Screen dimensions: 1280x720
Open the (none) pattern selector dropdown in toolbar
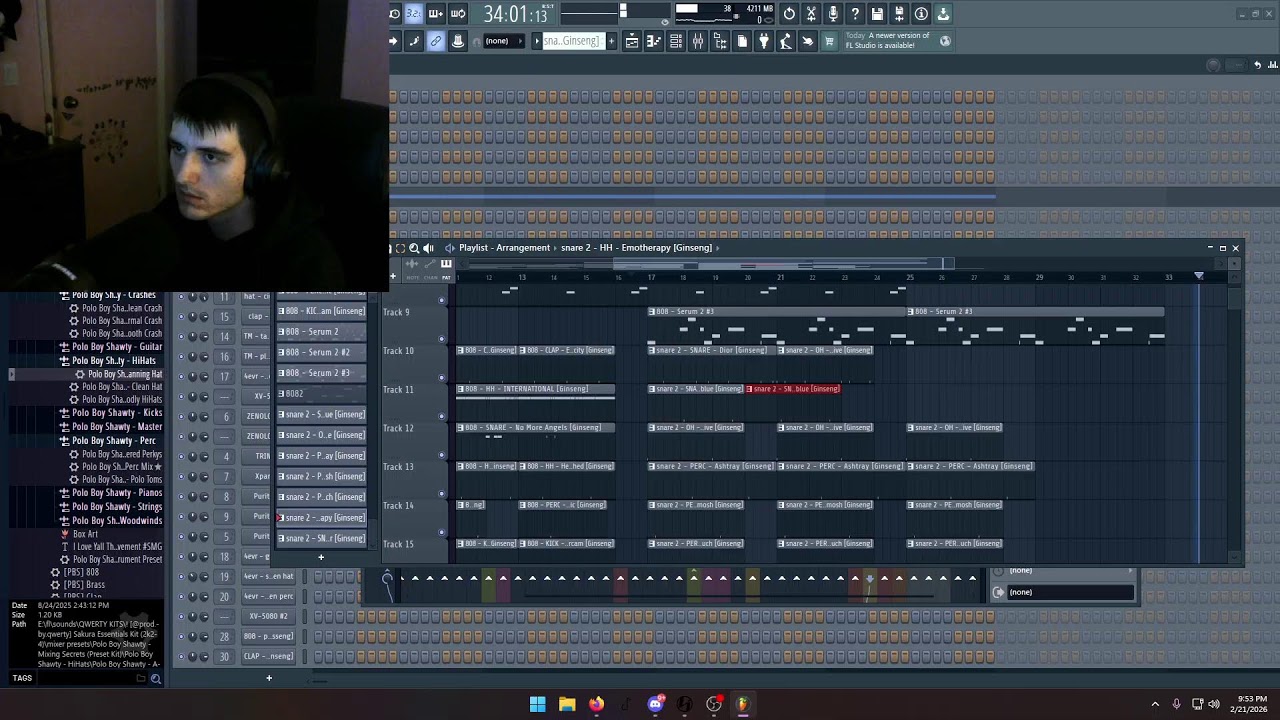503,41
